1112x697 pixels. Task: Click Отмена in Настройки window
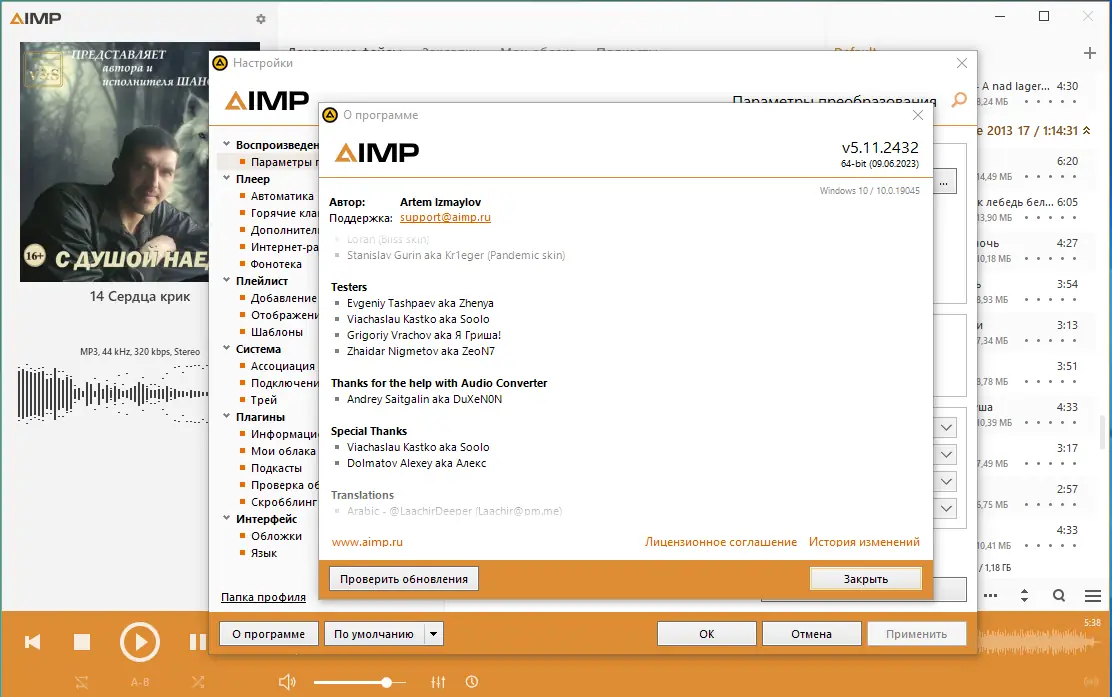click(x=811, y=634)
